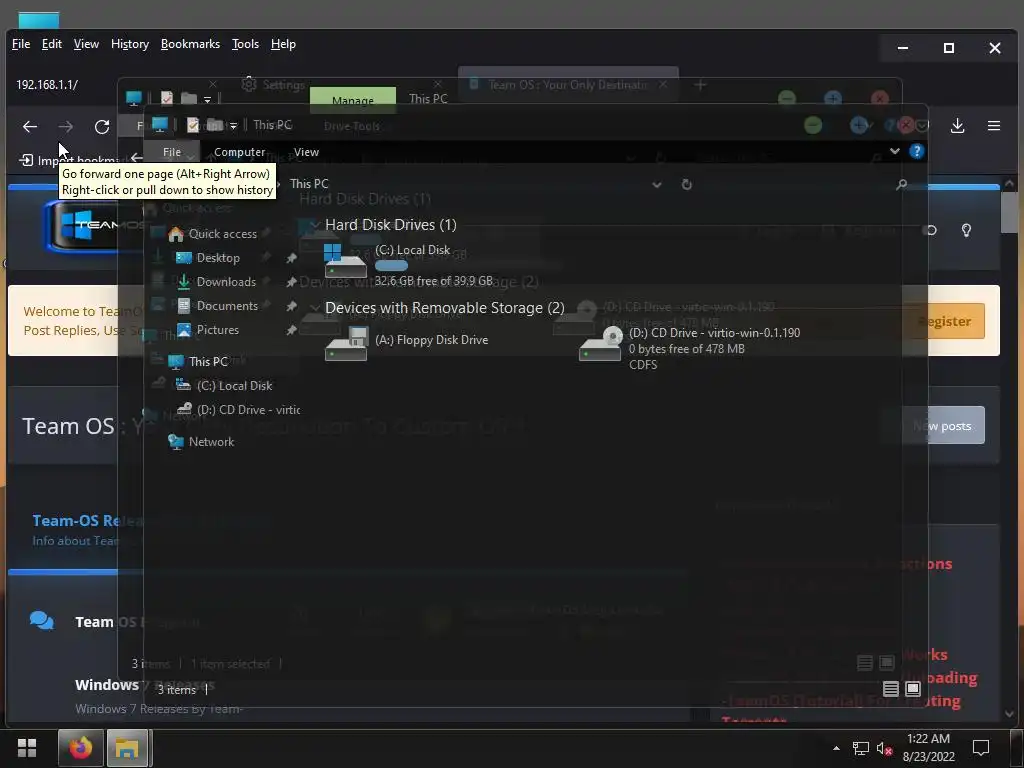This screenshot has height=768, width=1024.
Task: Open the Firefox History menu
Action: click(130, 44)
